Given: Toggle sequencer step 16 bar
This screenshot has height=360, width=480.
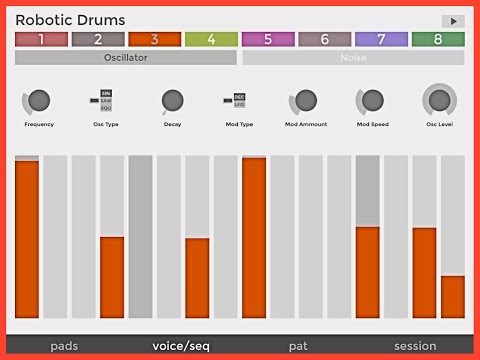Looking at the screenshot, I should [x=453, y=236].
